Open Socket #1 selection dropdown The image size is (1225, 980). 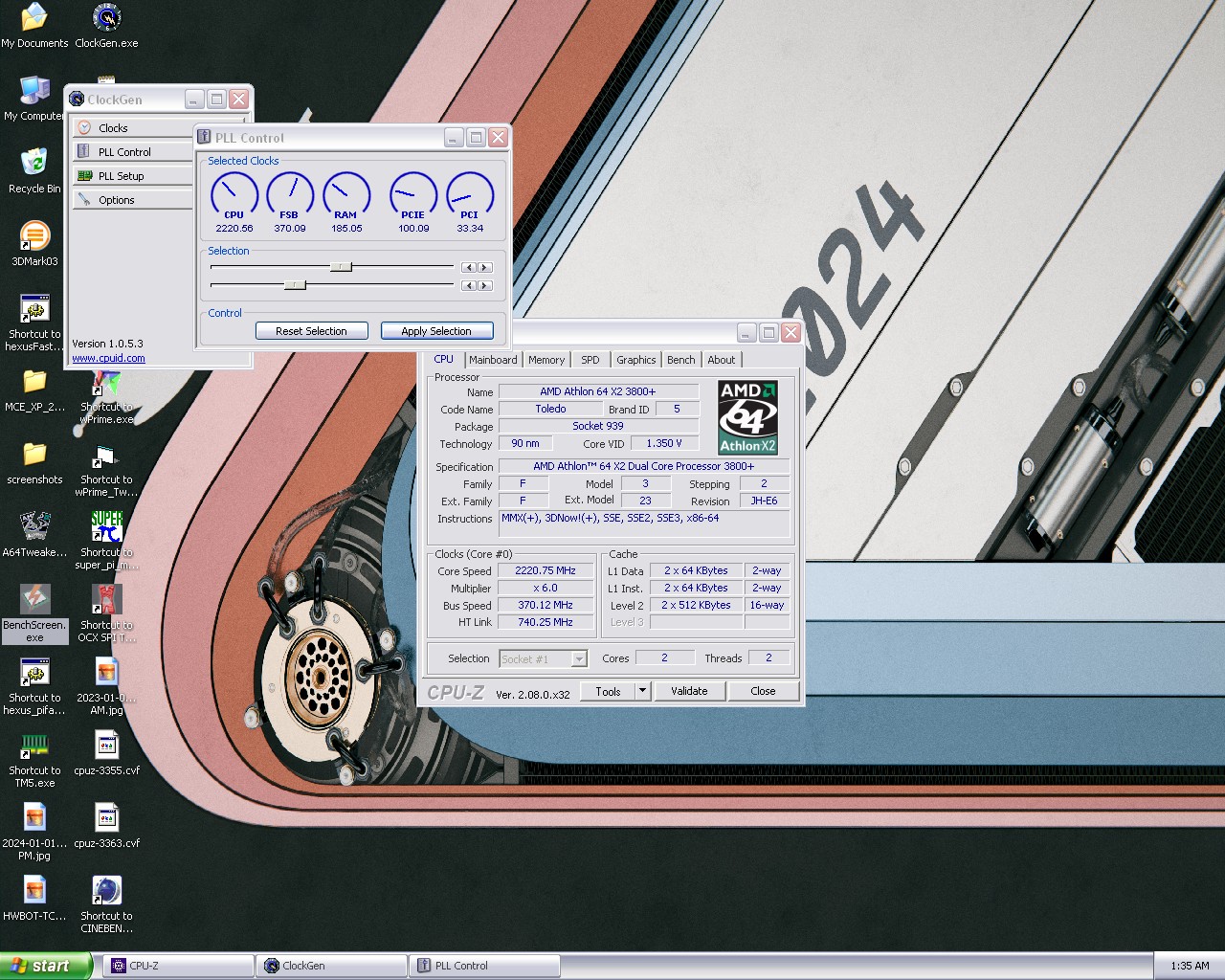543,658
